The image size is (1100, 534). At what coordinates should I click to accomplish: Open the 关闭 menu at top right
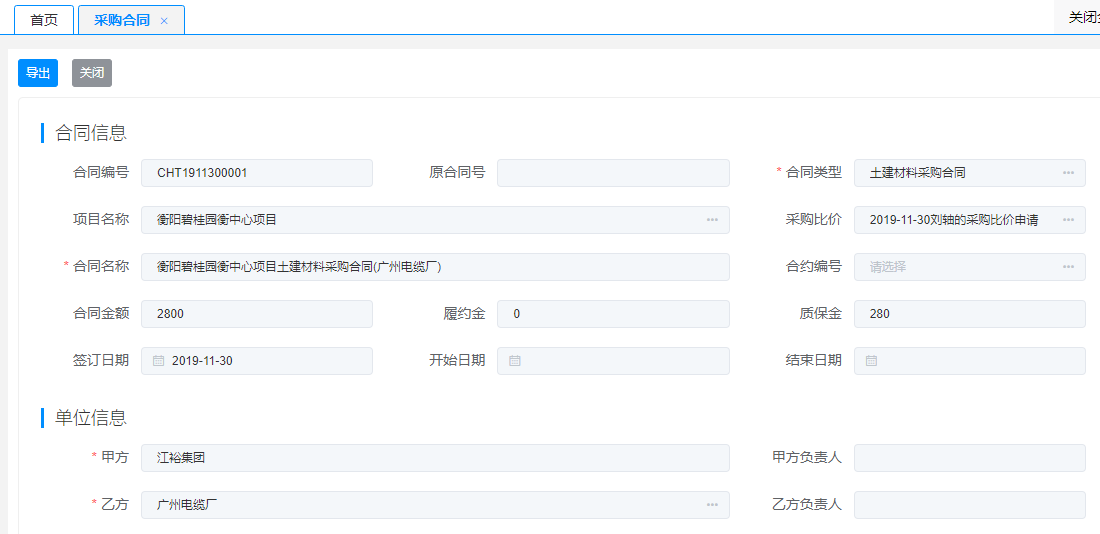click(1077, 18)
